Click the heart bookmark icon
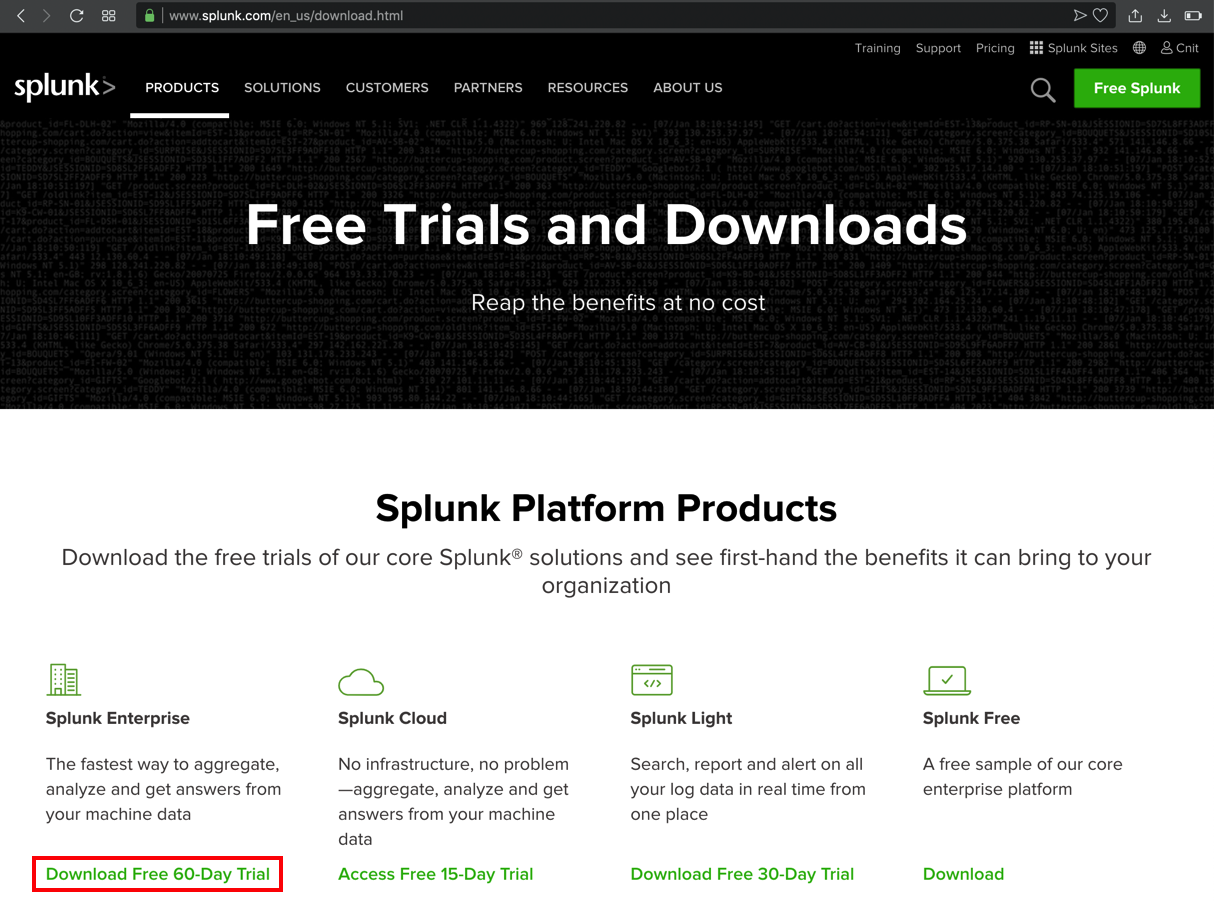 (1100, 16)
